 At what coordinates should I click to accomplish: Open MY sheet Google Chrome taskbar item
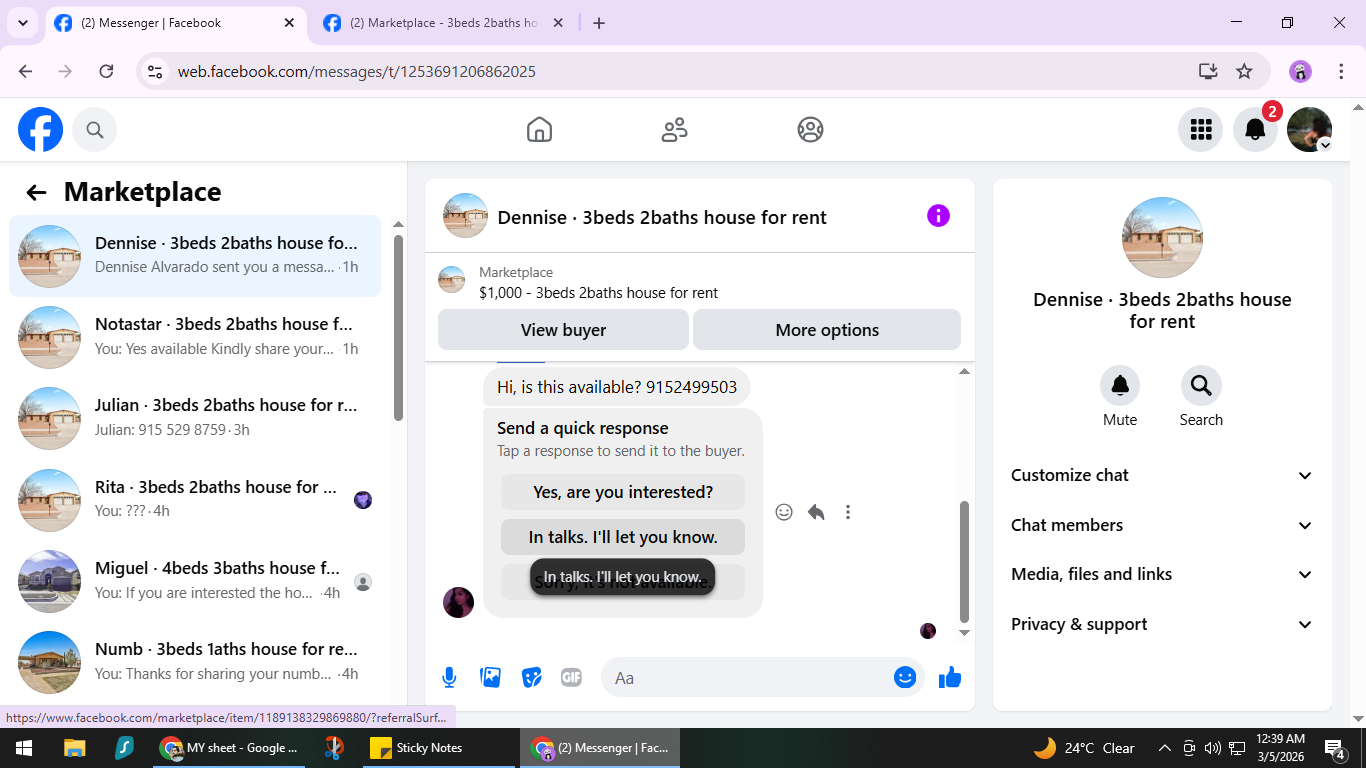pyautogui.click(x=230, y=748)
